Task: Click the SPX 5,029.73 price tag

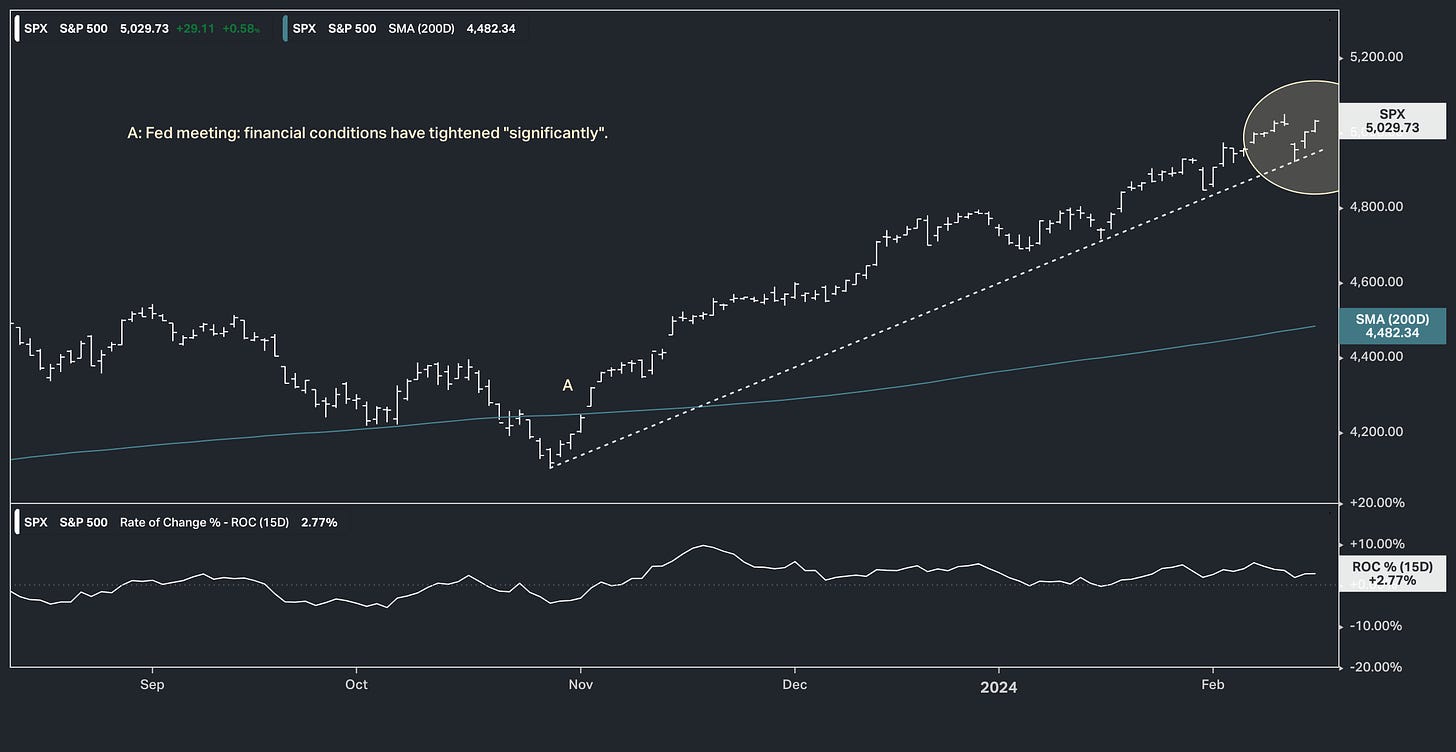Action: [x=1392, y=121]
